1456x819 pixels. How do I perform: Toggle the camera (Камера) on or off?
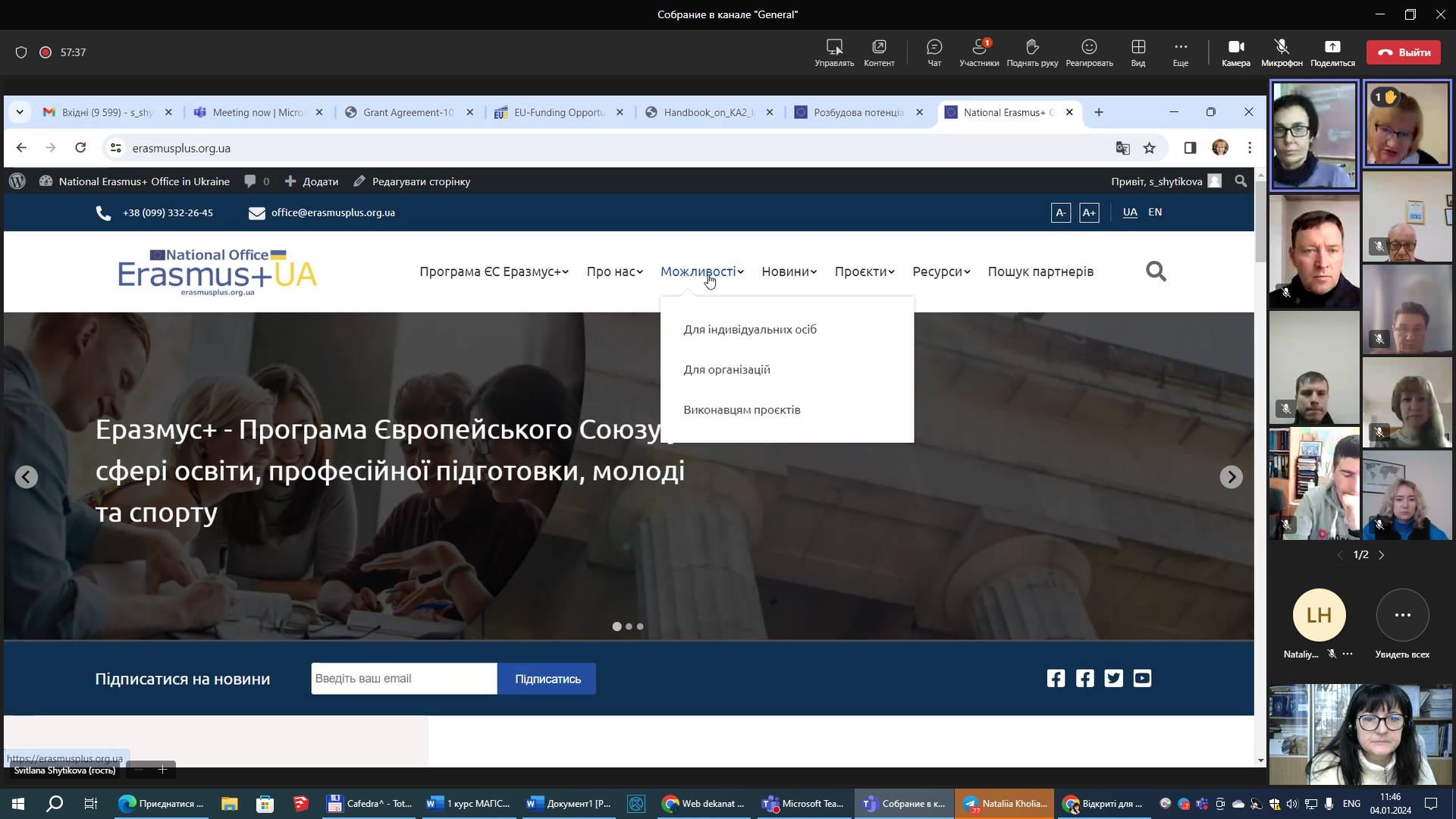coord(1235,52)
